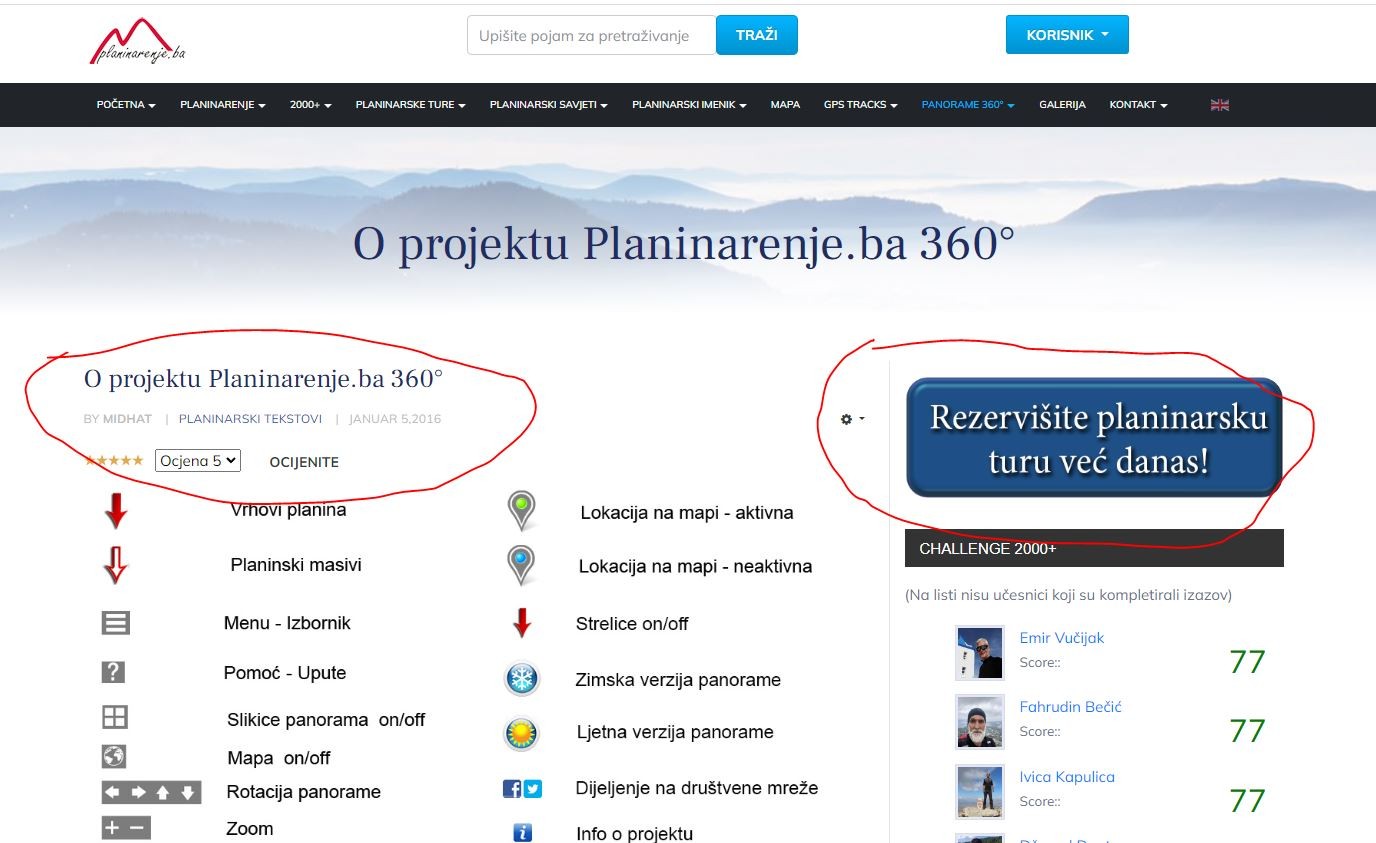Click the green active map location pin
The height and width of the screenshot is (843, 1376).
click(521, 510)
